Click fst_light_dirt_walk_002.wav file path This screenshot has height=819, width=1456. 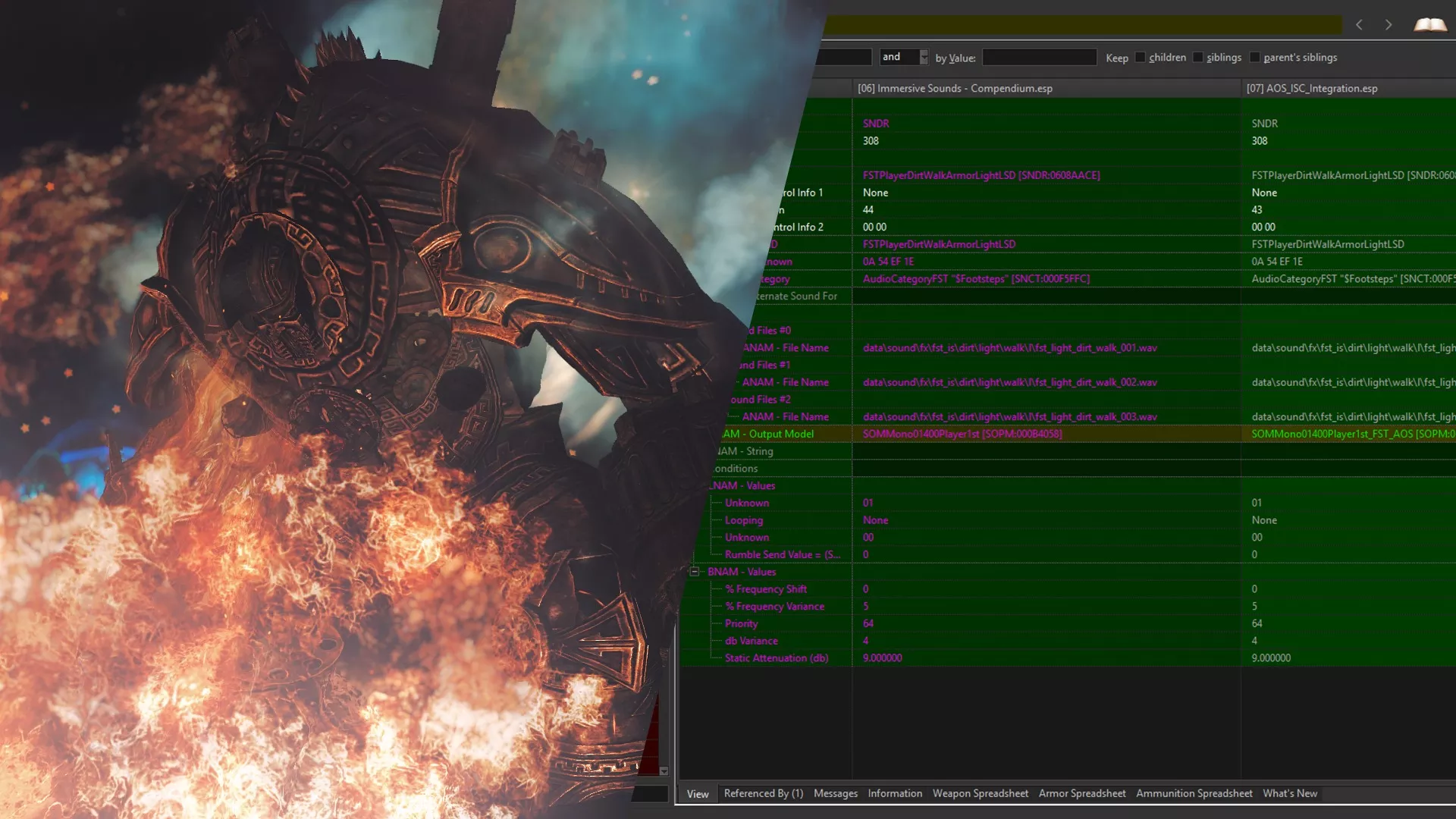coord(1010,382)
